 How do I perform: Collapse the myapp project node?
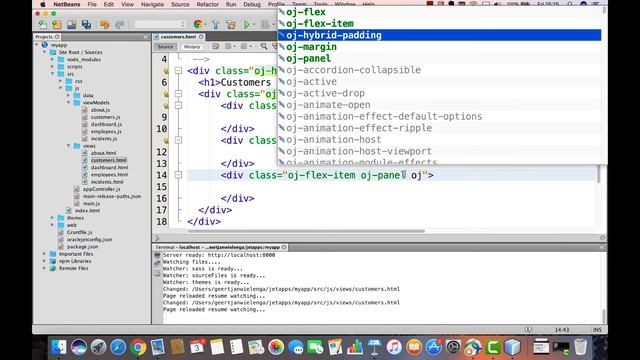[x=37, y=45]
